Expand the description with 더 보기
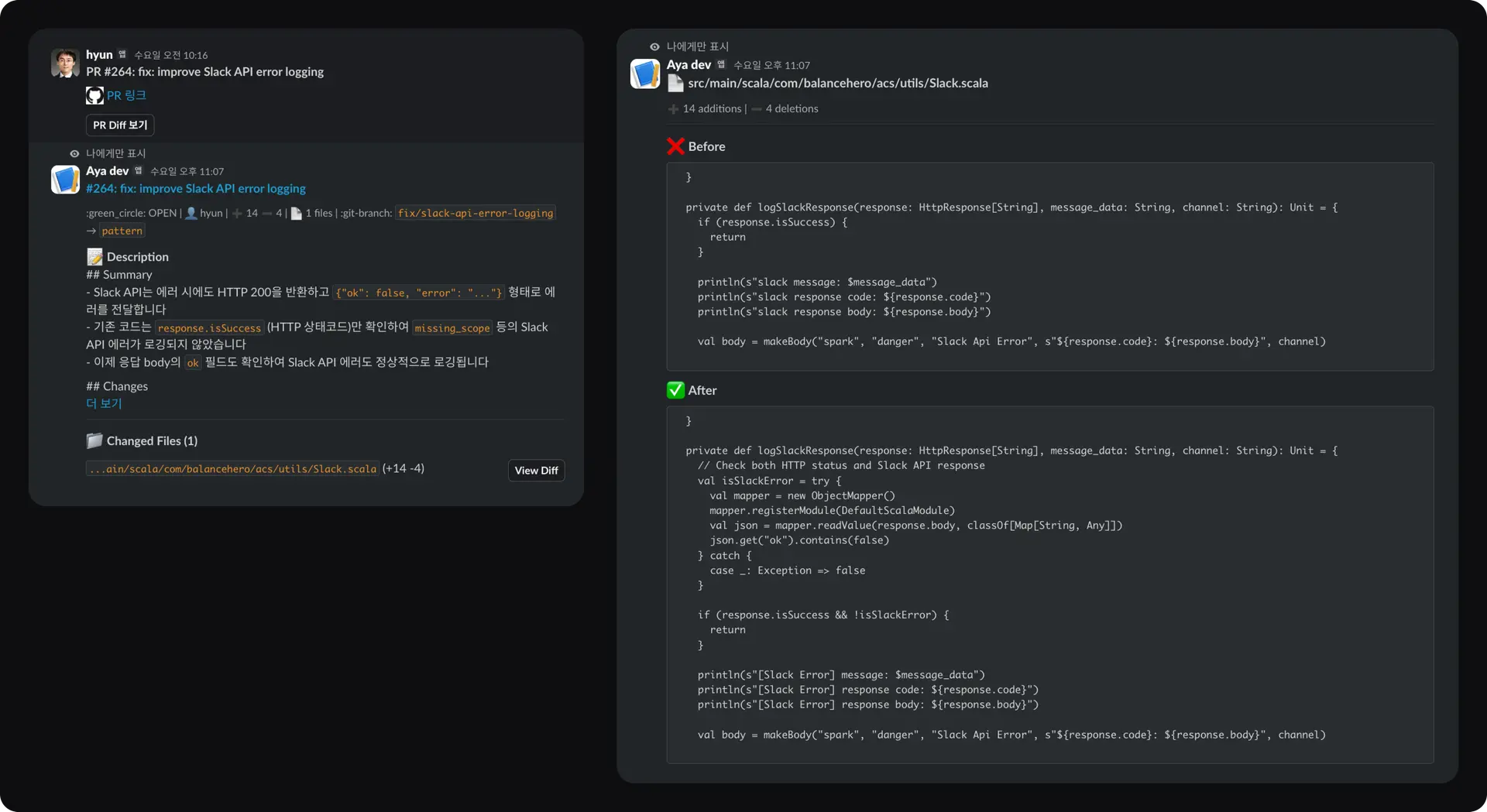The width and height of the screenshot is (1487, 812). tap(104, 403)
